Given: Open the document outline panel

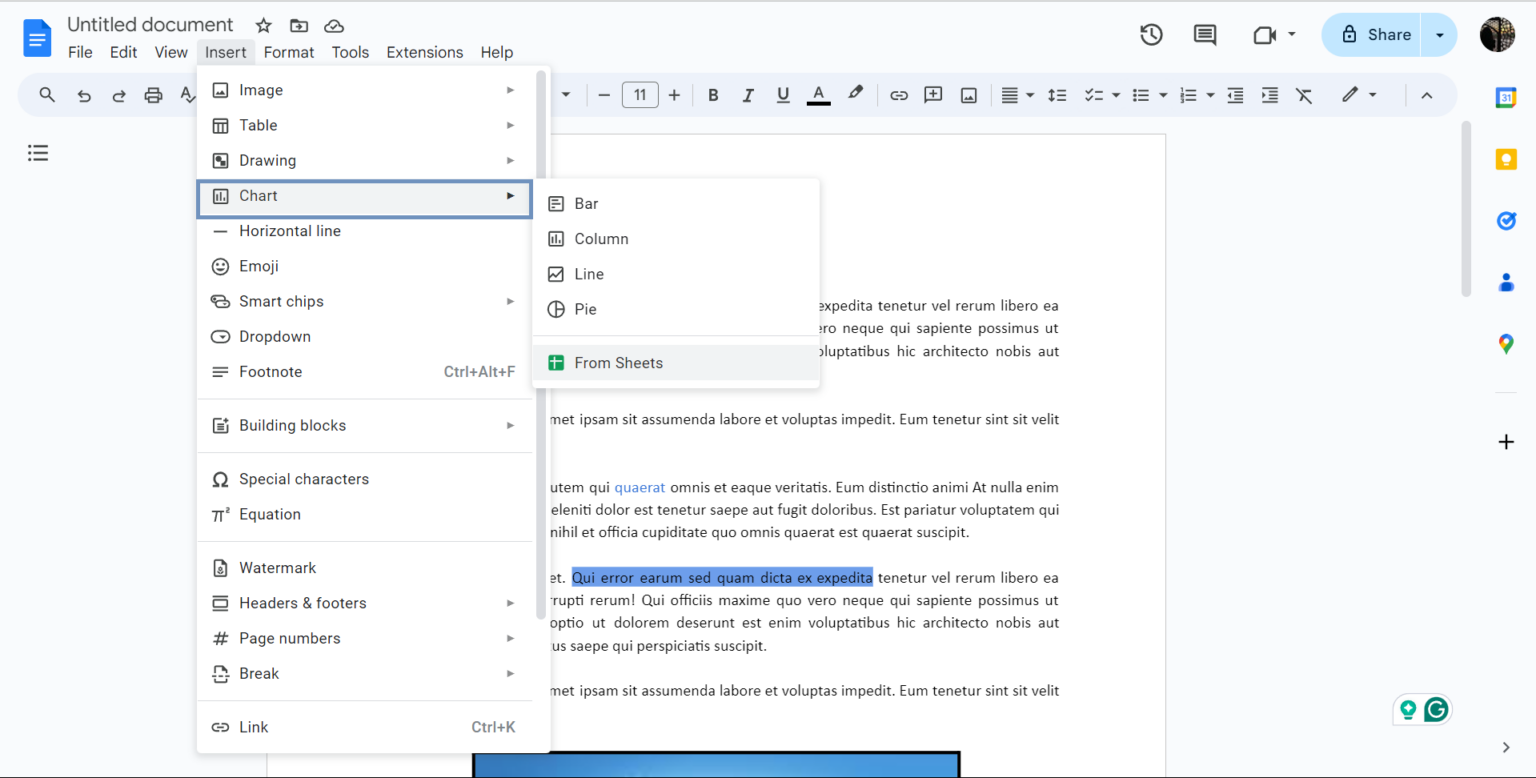Looking at the screenshot, I should pyautogui.click(x=38, y=152).
